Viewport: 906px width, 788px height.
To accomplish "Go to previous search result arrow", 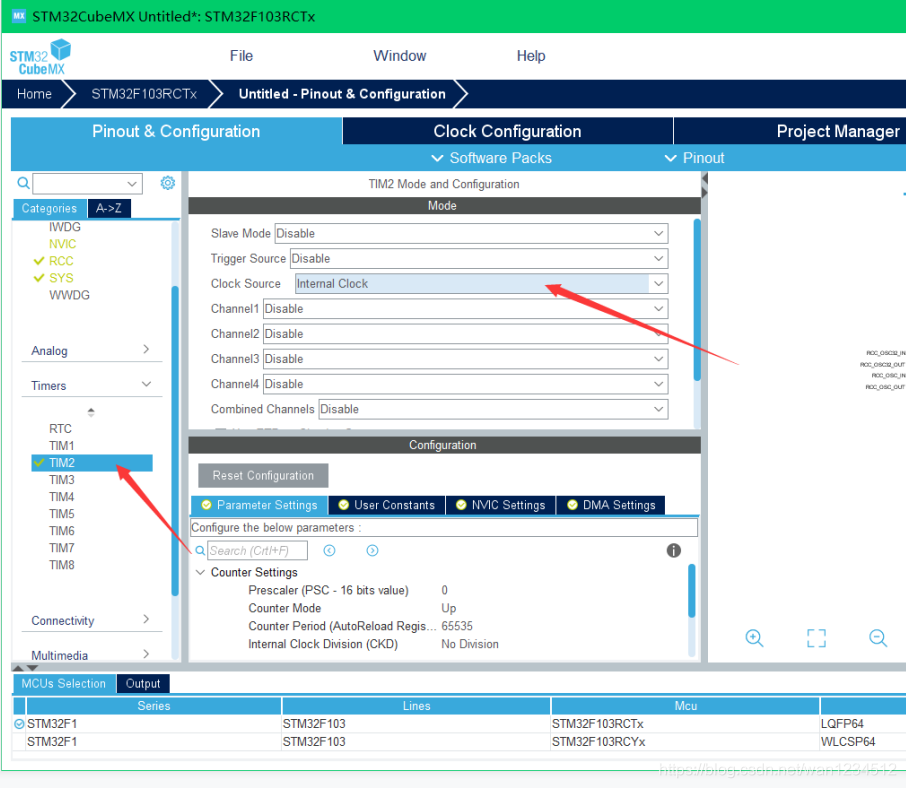I will coord(329,551).
